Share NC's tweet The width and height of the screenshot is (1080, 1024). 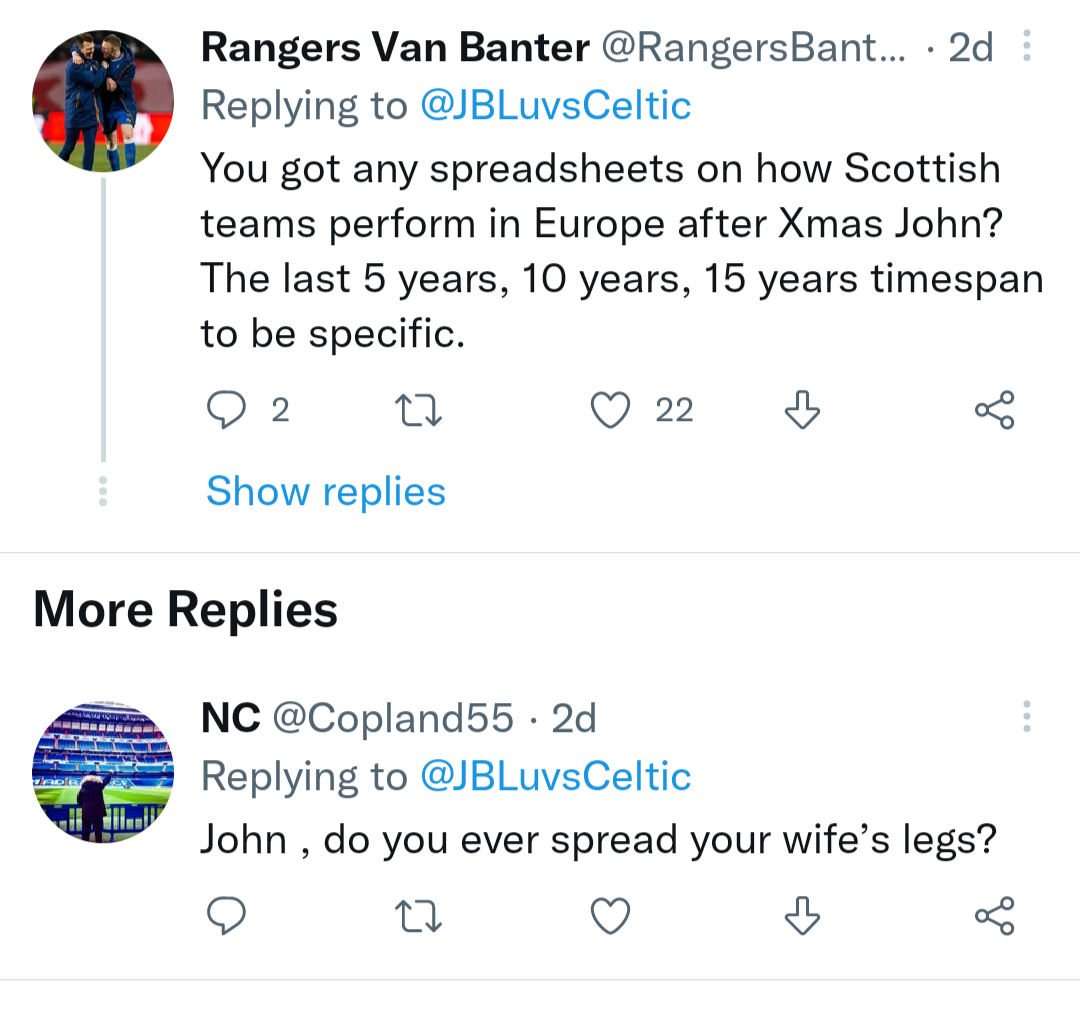pyautogui.click(x=994, y=914)
